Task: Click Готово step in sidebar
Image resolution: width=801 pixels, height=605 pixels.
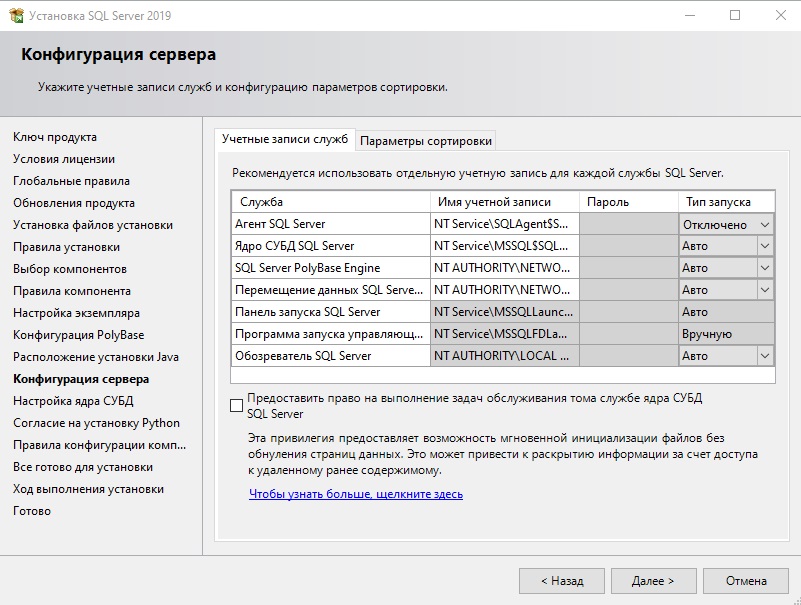Action: [32, 510]
